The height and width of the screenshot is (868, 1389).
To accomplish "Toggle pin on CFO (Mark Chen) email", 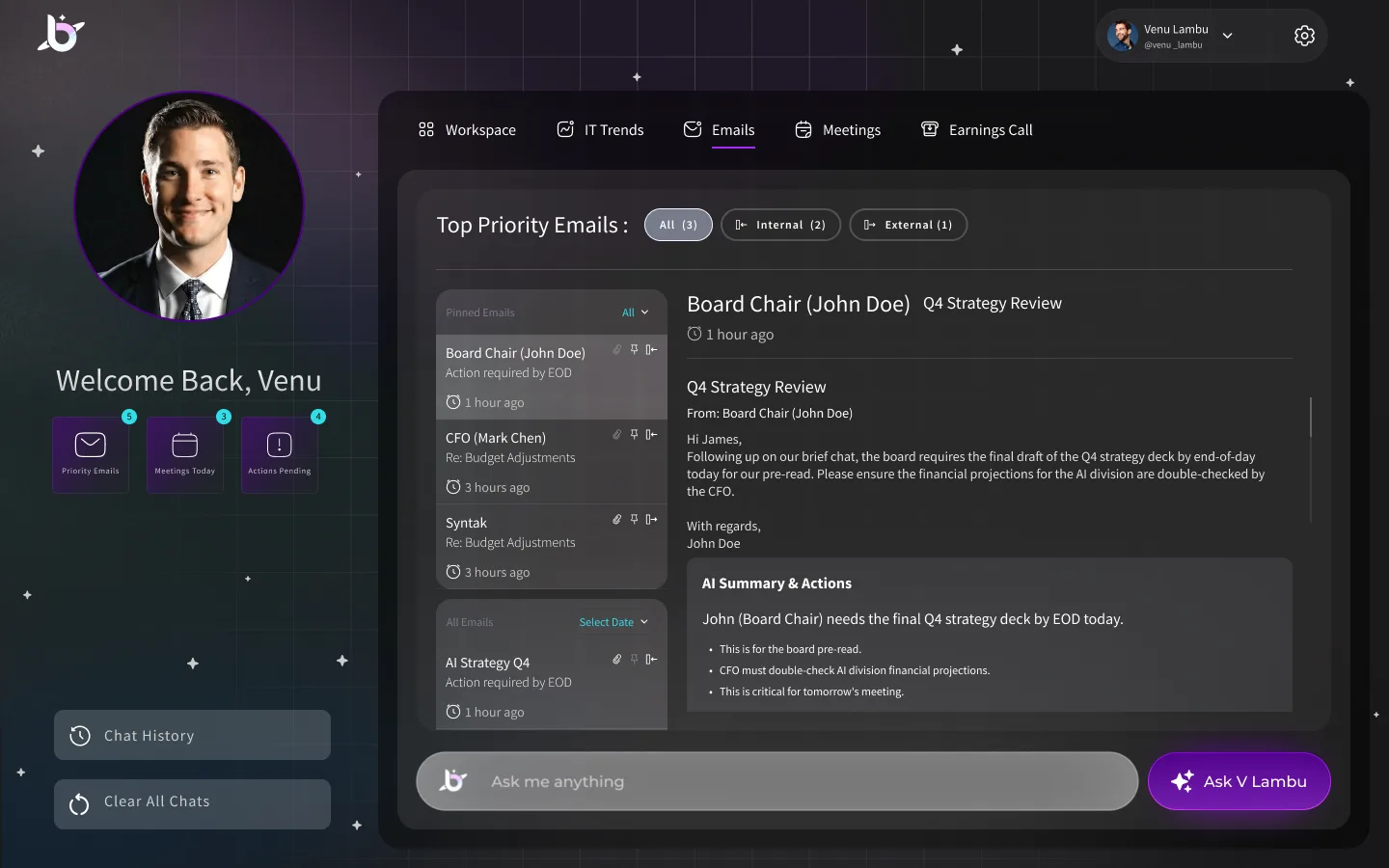I will click(634, 434).
